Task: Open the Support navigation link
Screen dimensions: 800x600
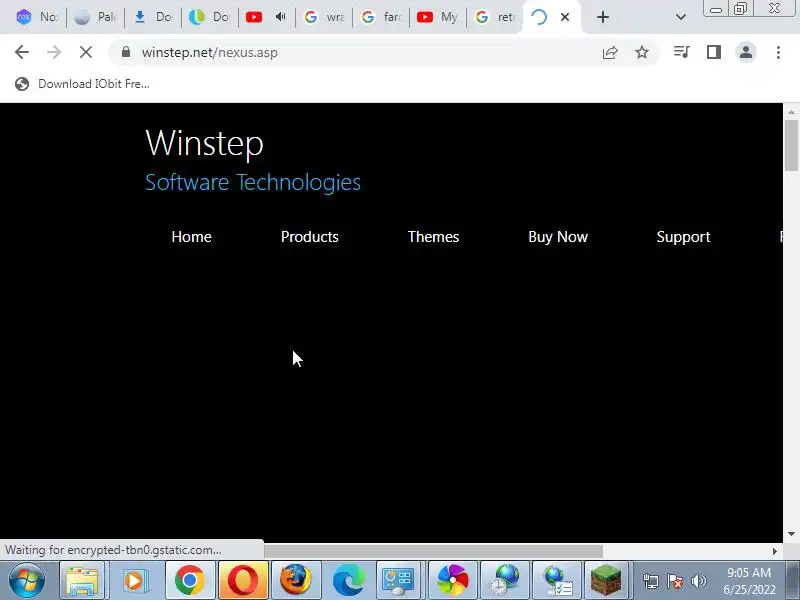Action: (683, 237)
